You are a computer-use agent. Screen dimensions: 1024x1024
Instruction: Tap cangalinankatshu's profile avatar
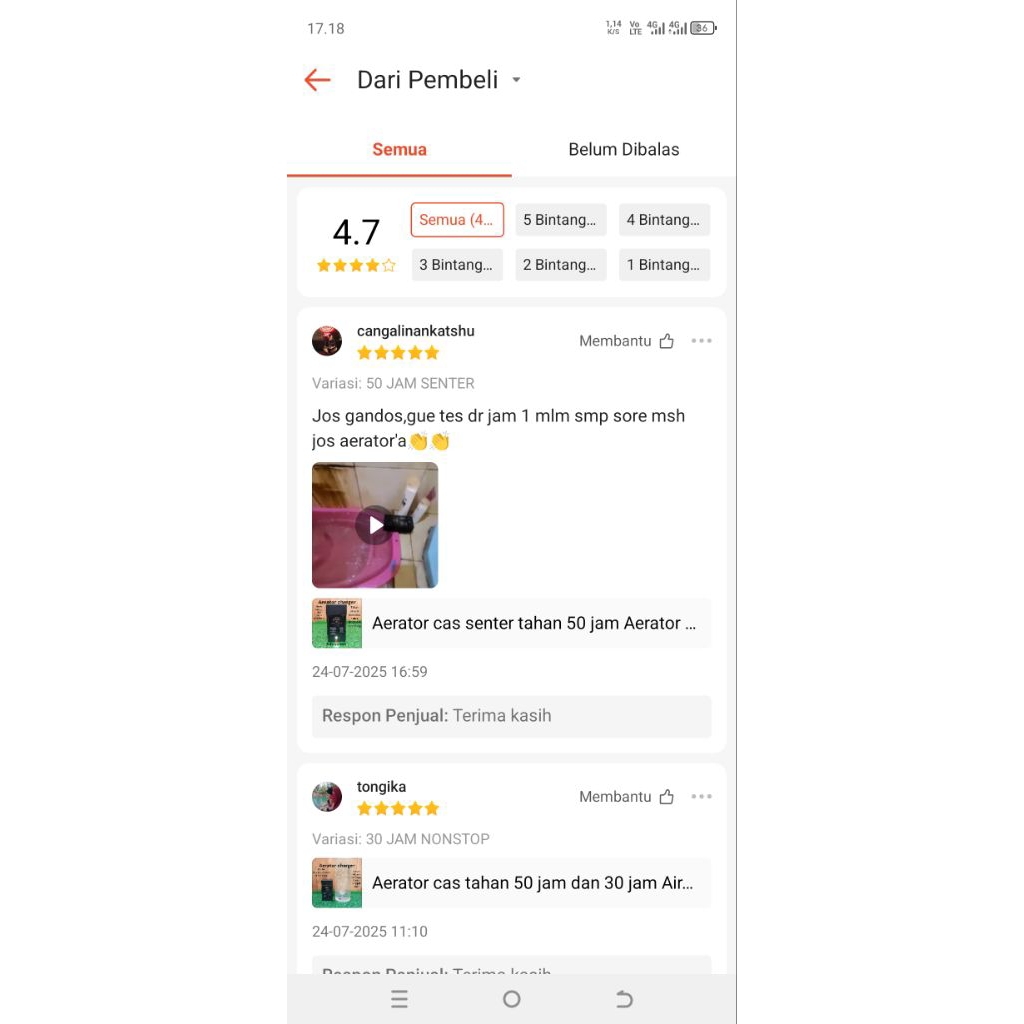tap(327, 341)
